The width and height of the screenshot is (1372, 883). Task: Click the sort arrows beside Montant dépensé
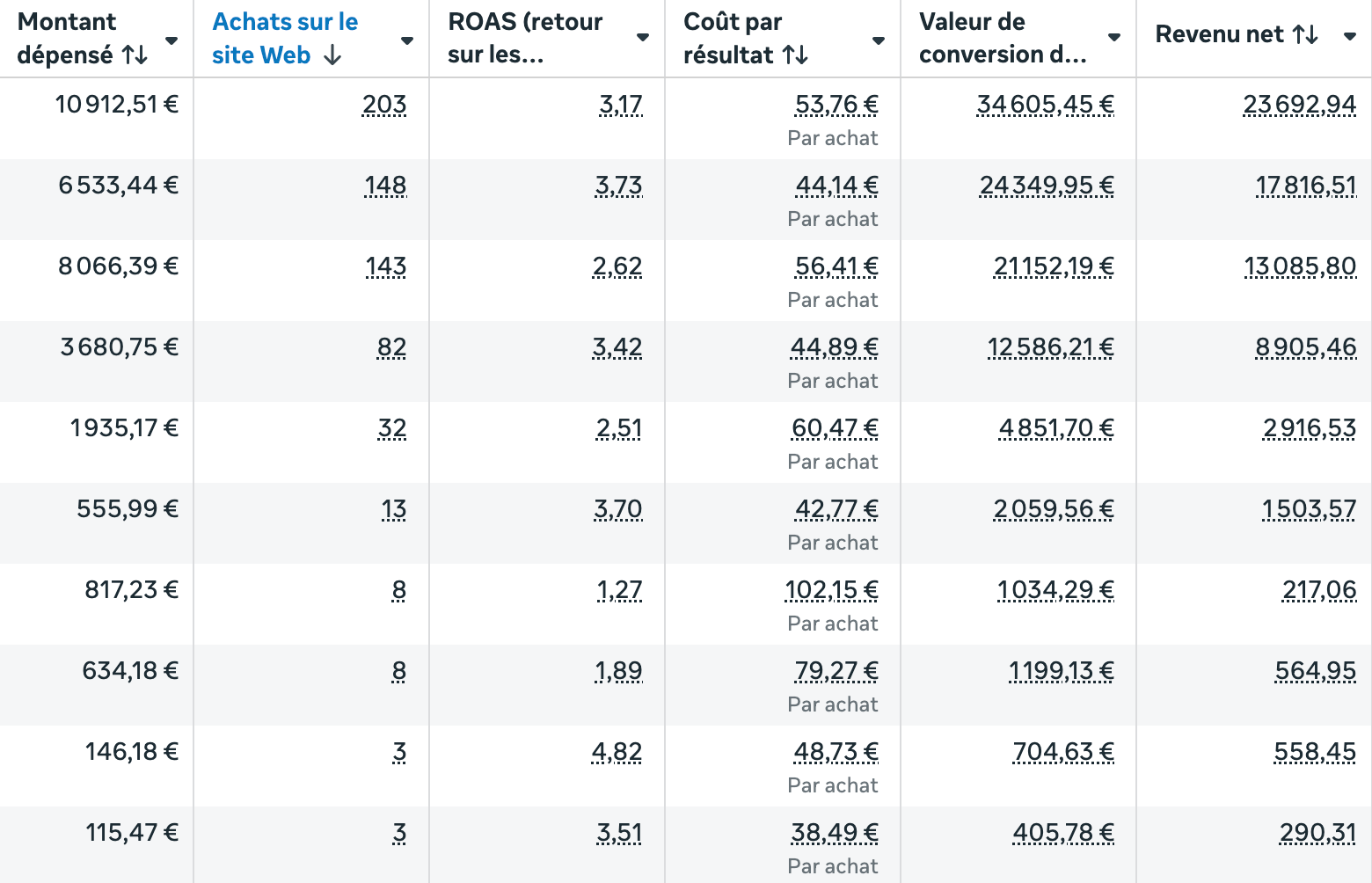(x=135, y=55)
